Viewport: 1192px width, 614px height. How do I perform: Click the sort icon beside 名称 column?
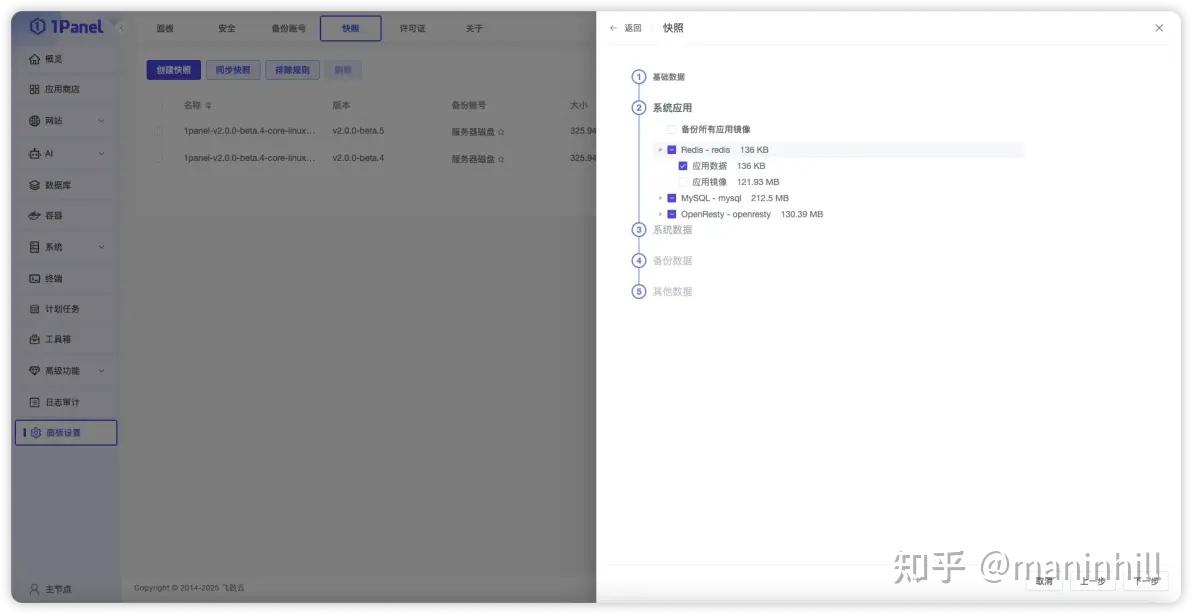208,106
